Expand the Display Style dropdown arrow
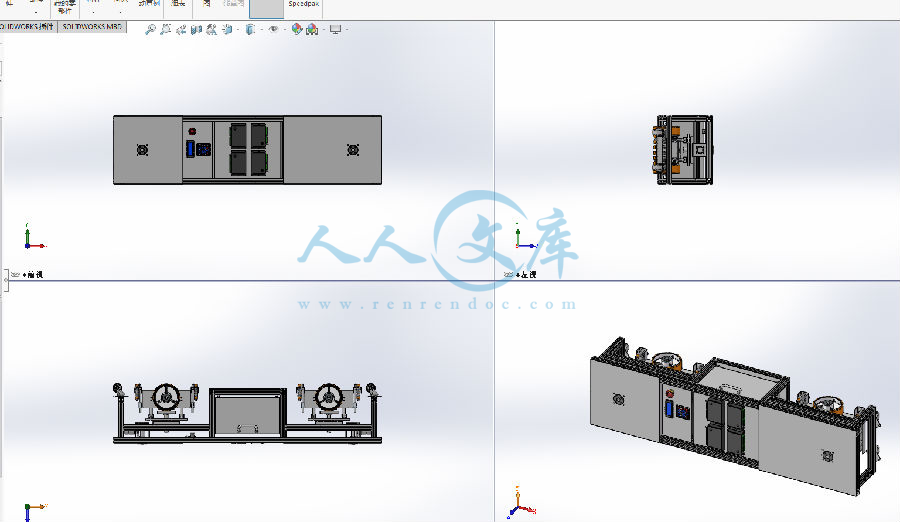This screenshot has height=522, width=900. [261, 30]
